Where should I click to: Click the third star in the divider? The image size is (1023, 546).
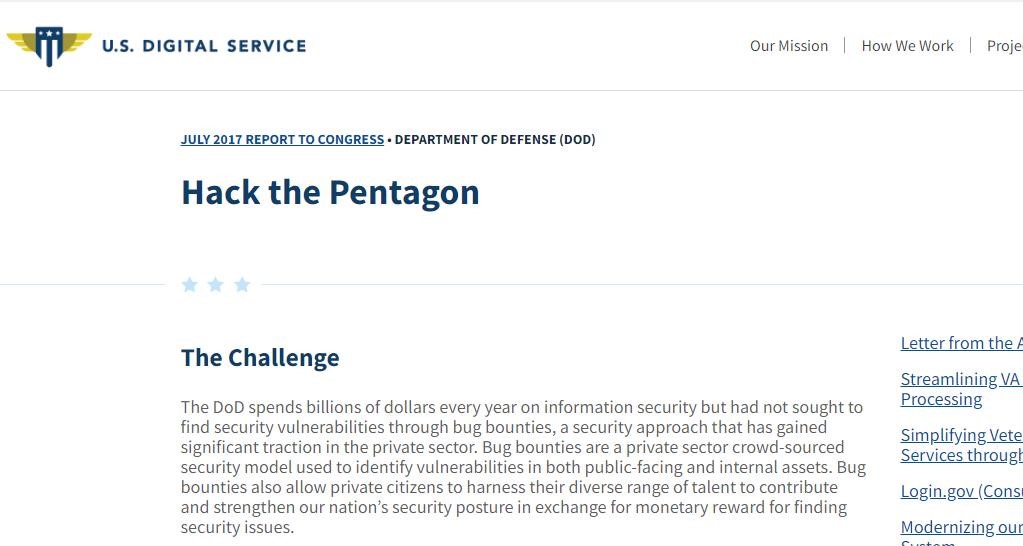pos(242,285)
